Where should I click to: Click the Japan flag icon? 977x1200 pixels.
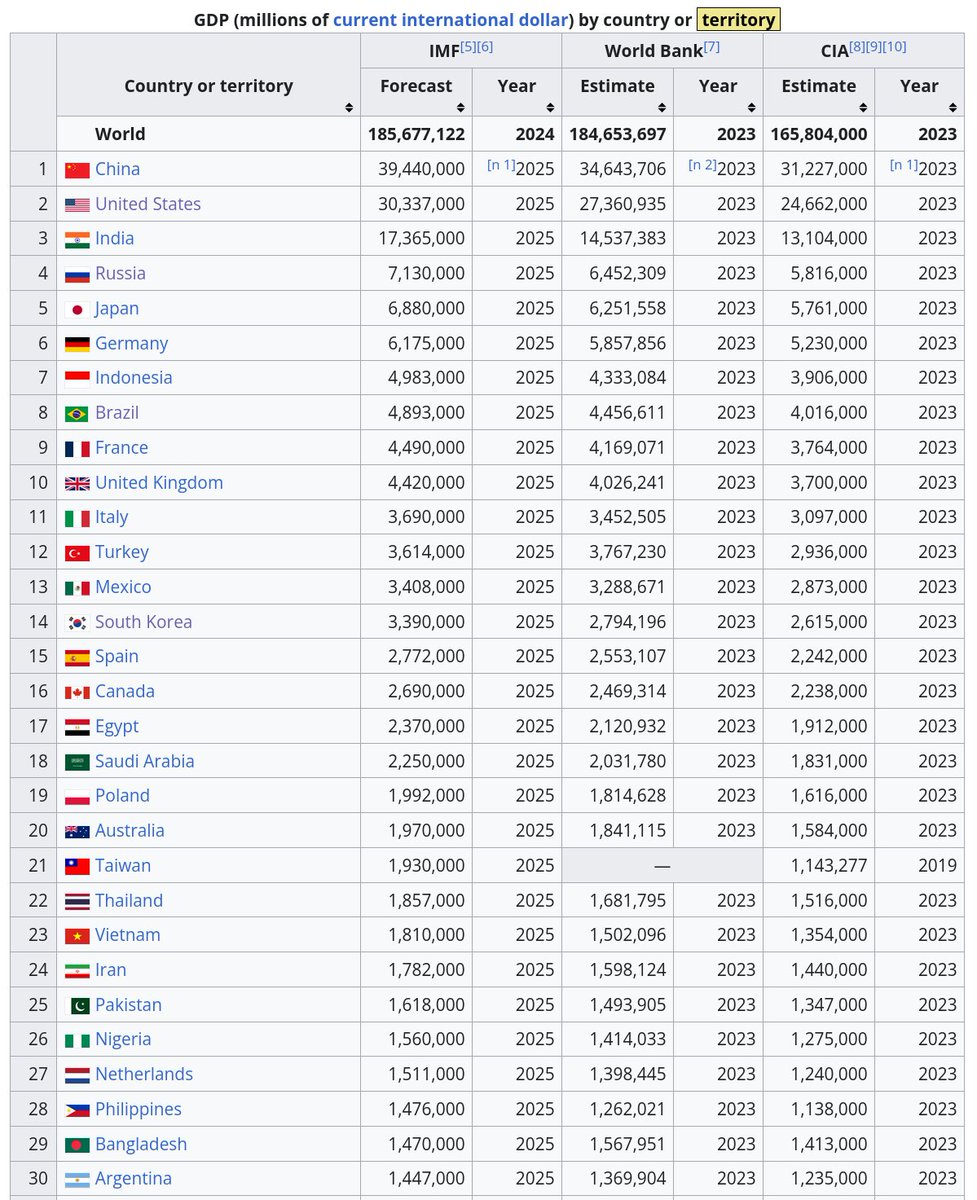point(77,309)
